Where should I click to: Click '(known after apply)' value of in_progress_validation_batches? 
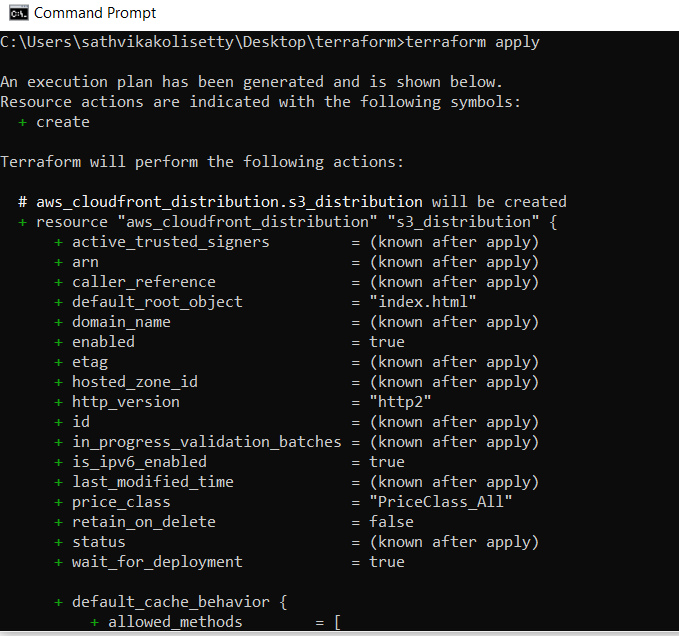pyautogui.click(x=454, y=442)
